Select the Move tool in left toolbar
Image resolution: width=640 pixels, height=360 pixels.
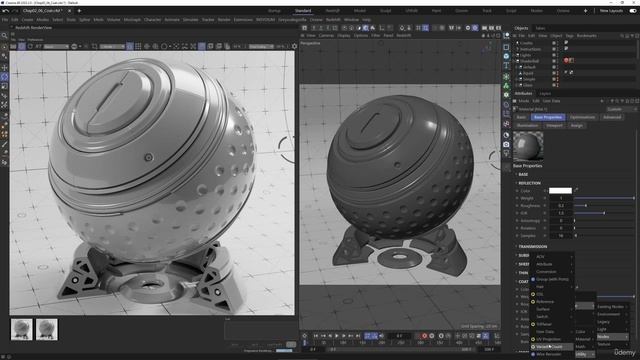[x=4, y=67]
